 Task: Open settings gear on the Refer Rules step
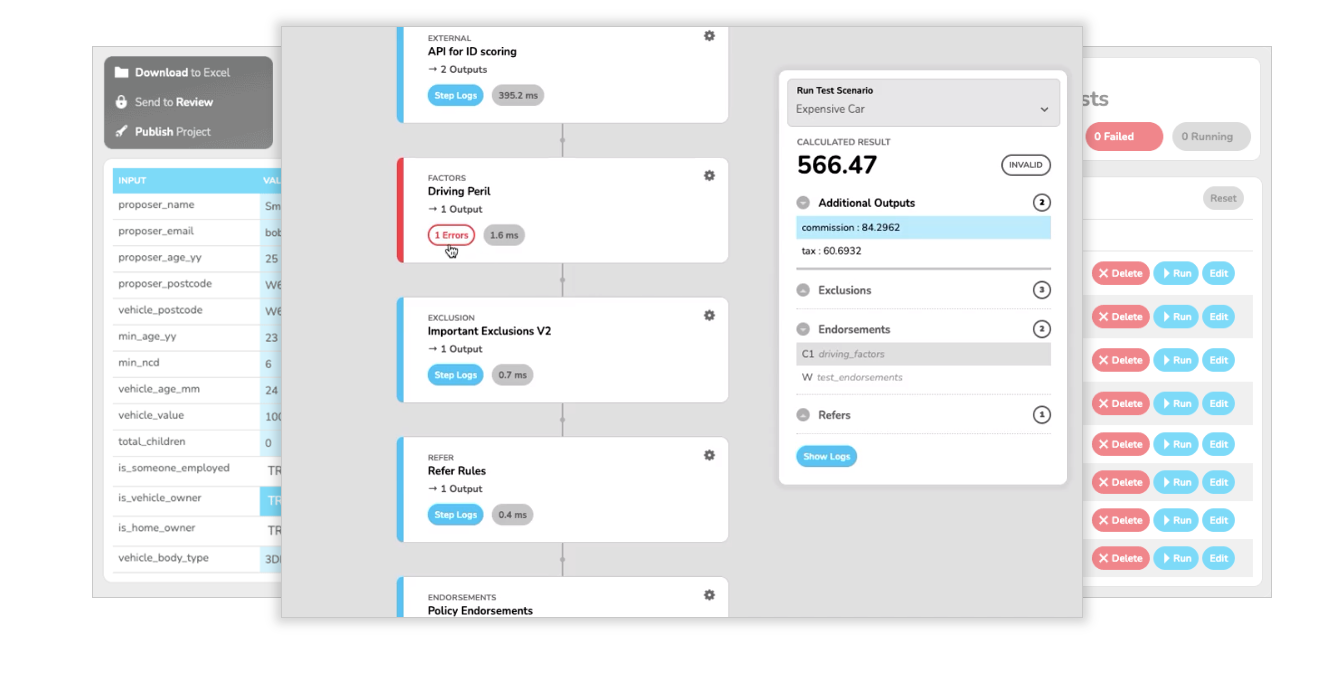(x=709, y=454)
